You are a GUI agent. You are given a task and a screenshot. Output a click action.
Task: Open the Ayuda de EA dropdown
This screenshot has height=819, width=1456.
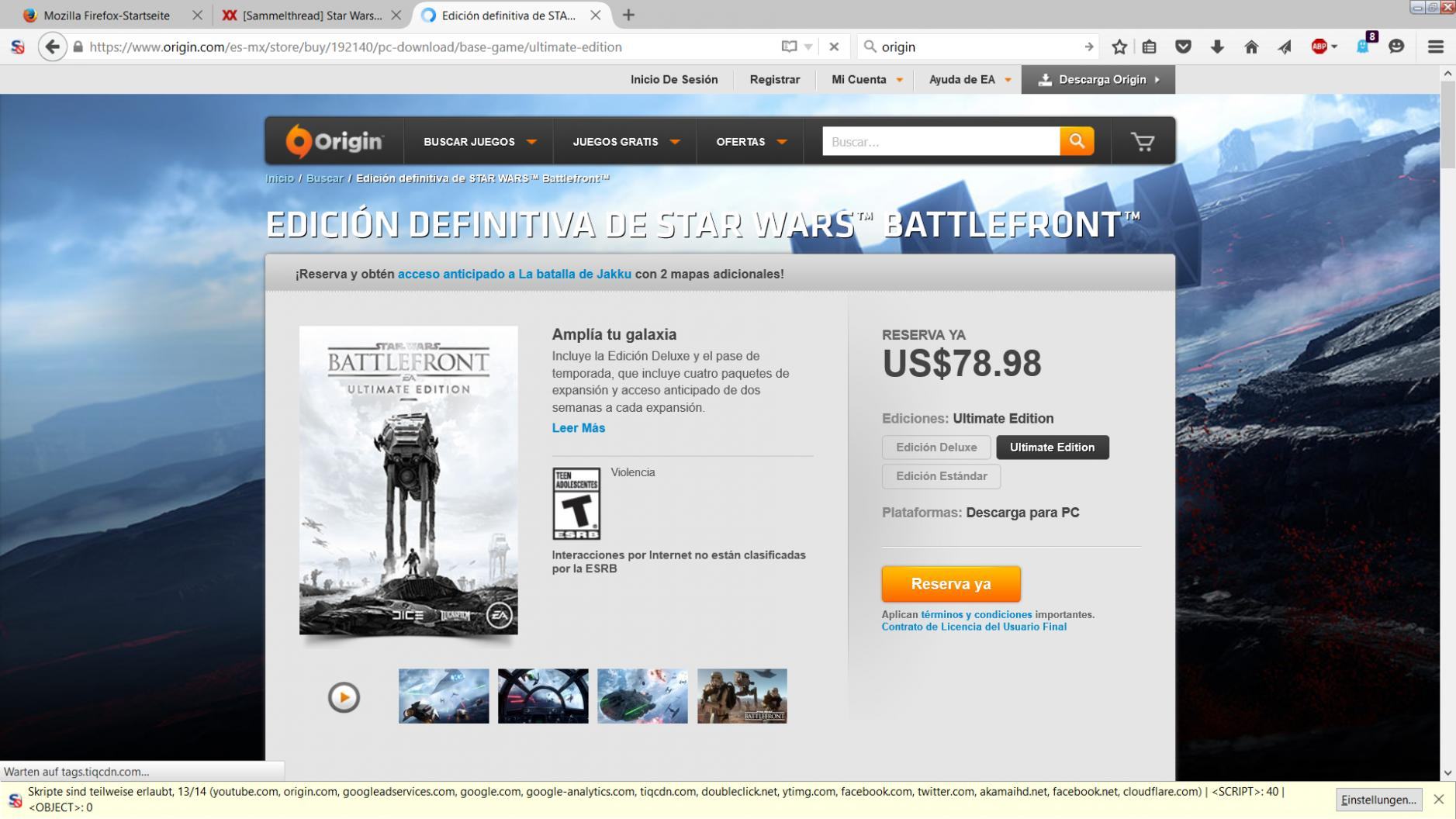coord(970,79)
